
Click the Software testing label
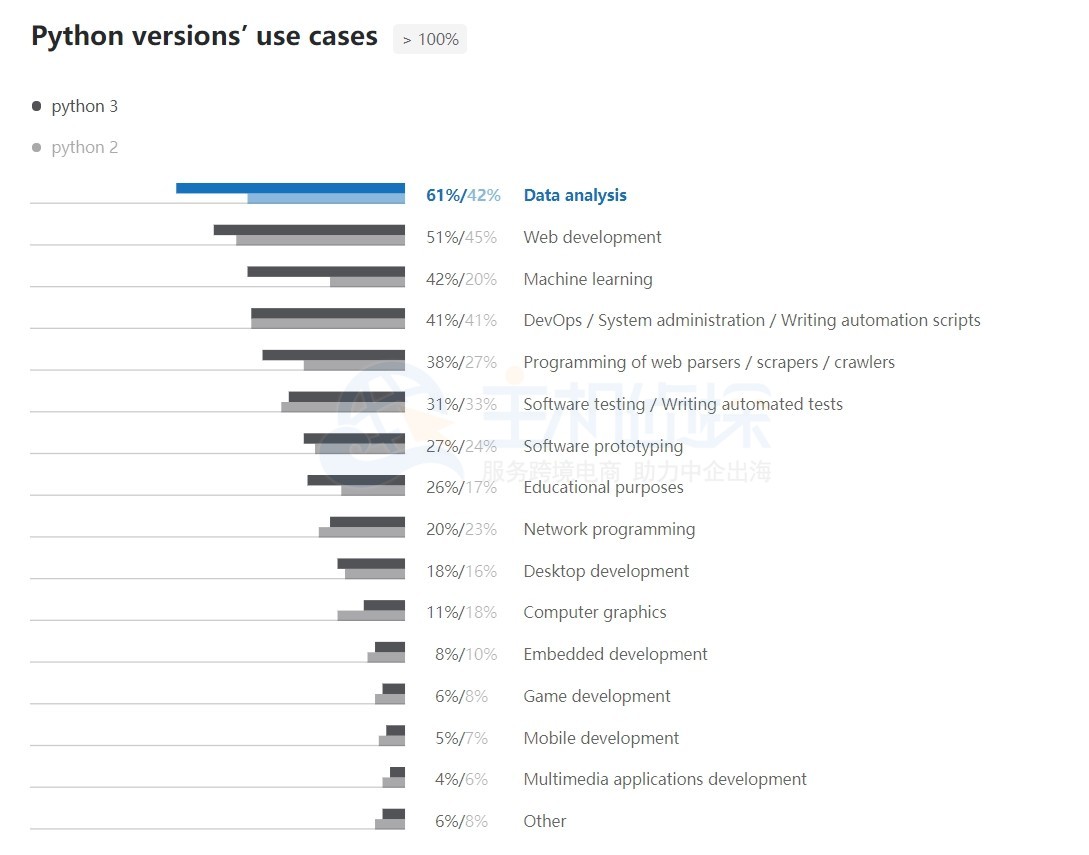click(683, 404)
